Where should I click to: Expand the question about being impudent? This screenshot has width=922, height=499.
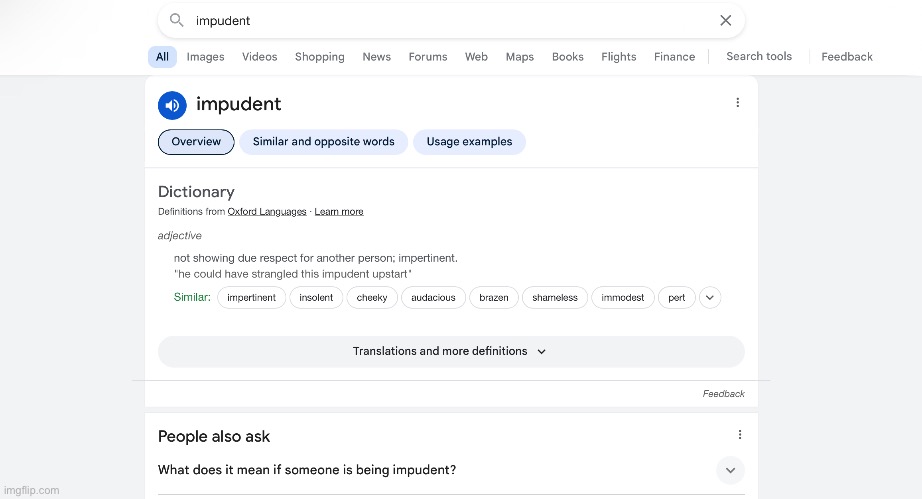[730, 470]
